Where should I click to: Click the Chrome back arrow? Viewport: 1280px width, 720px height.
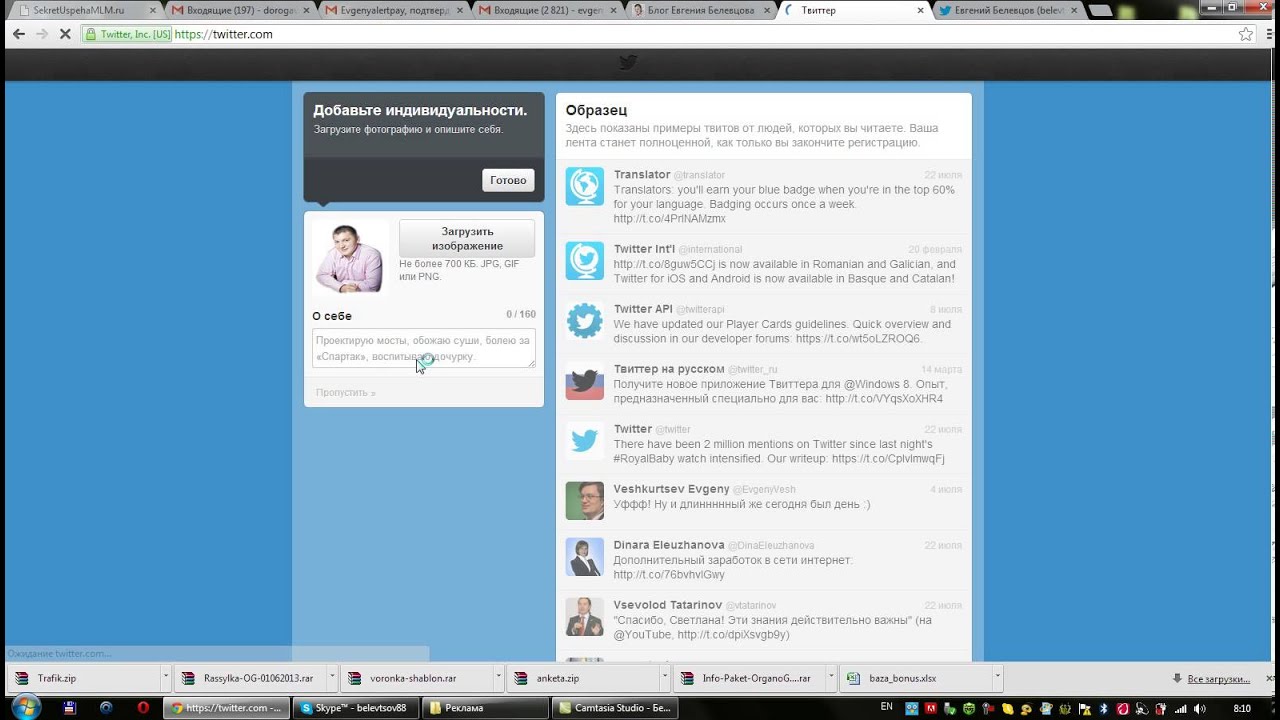point(18,34)
